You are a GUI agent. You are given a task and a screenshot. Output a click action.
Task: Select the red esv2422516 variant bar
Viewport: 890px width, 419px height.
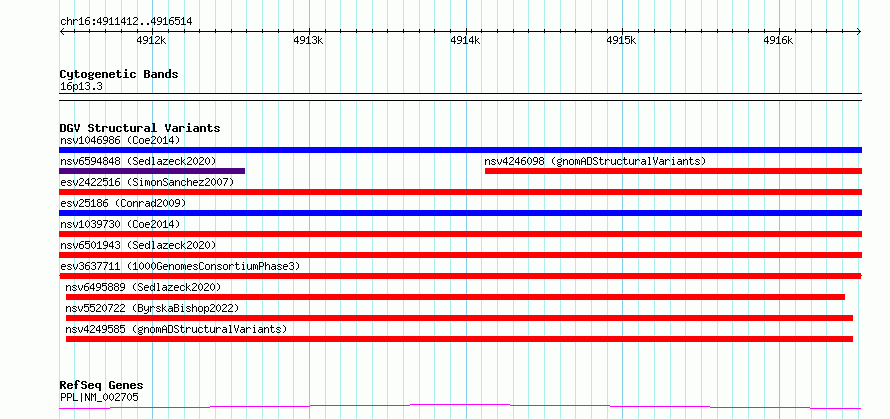pyautogui.click(x=460, y=192)
